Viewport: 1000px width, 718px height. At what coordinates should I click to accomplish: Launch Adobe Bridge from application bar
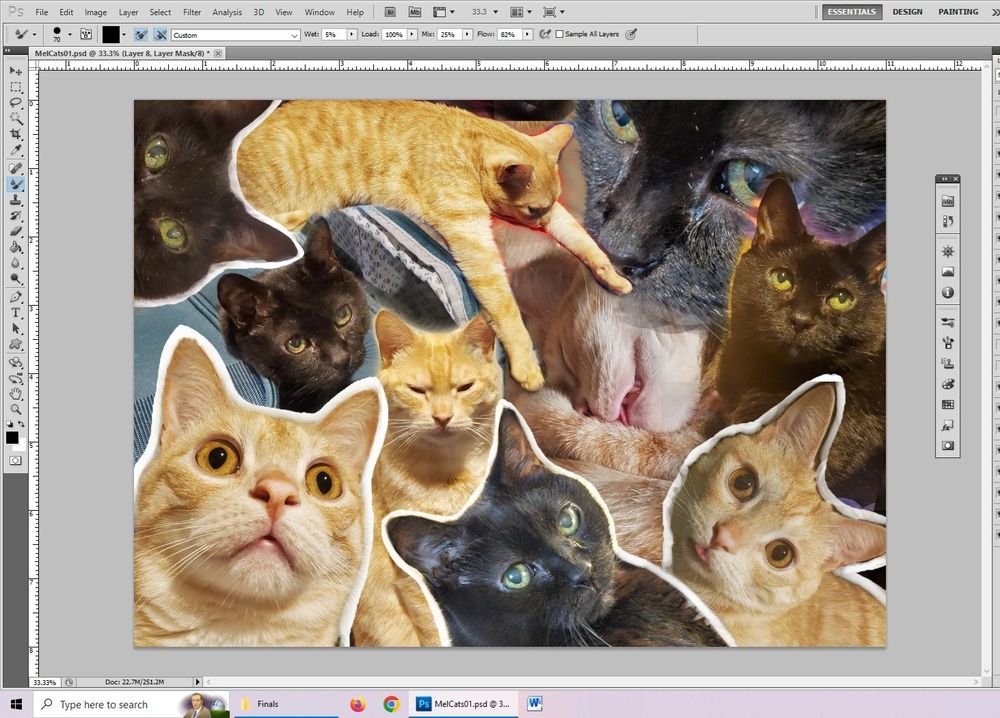click(390, 11)
